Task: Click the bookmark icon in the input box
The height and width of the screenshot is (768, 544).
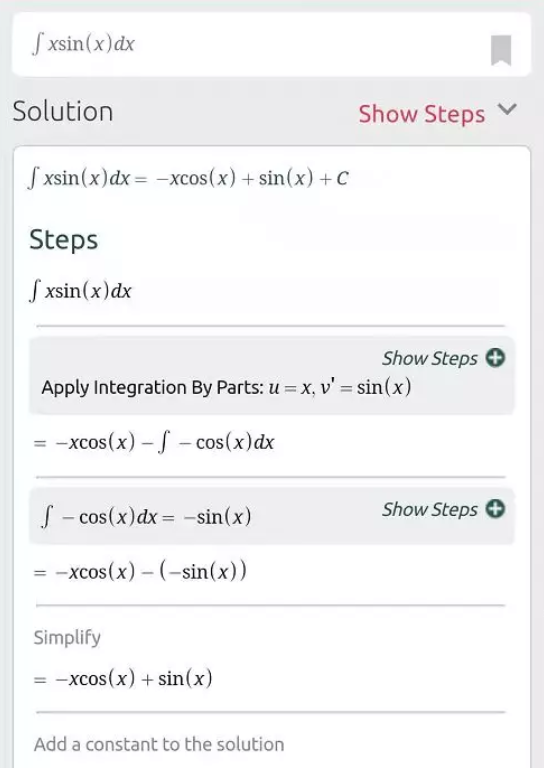Action: [501, 50]
